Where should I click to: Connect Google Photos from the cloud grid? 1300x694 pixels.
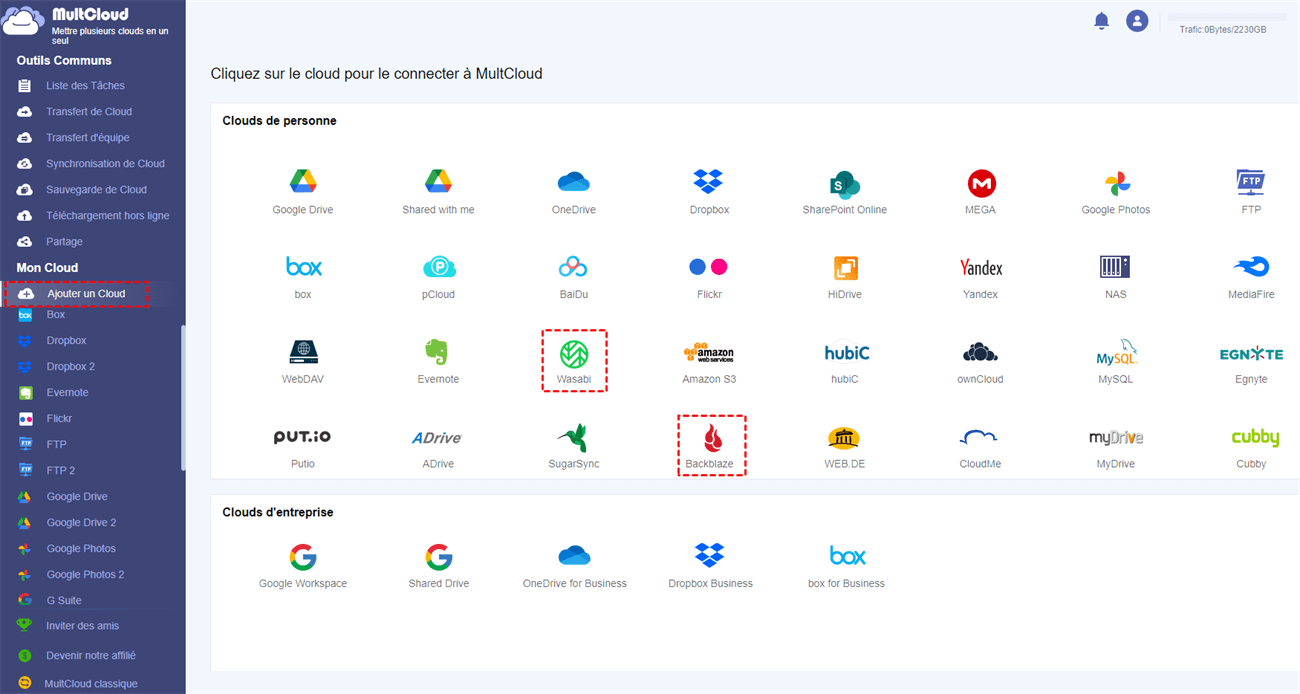(x=1116, y=191)
